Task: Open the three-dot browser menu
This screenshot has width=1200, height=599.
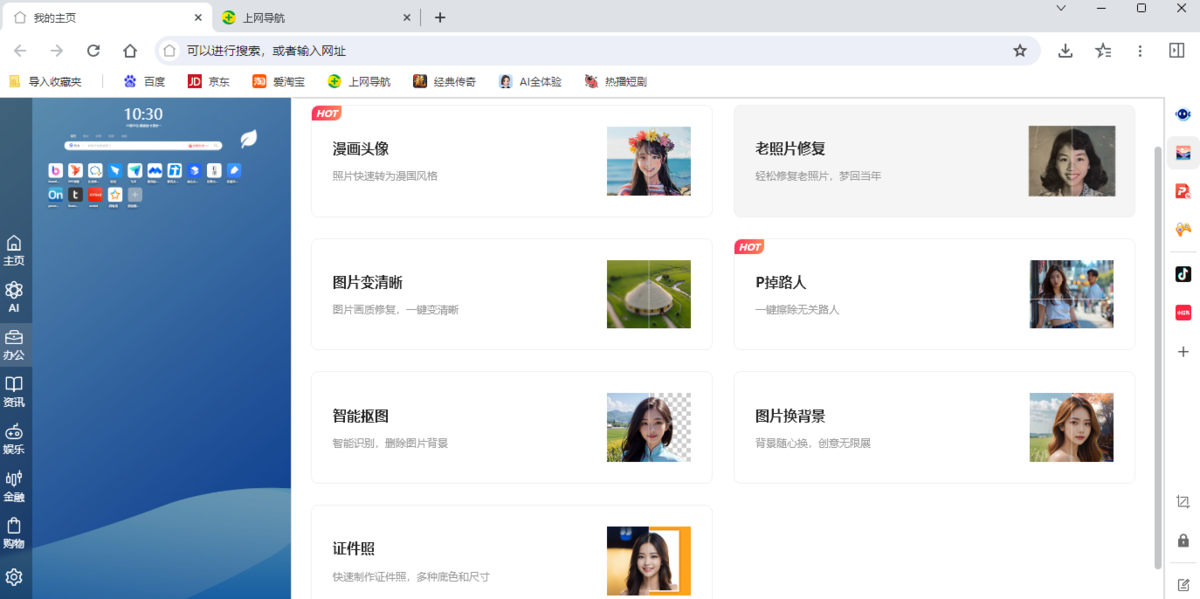Action: (1140, 51)
